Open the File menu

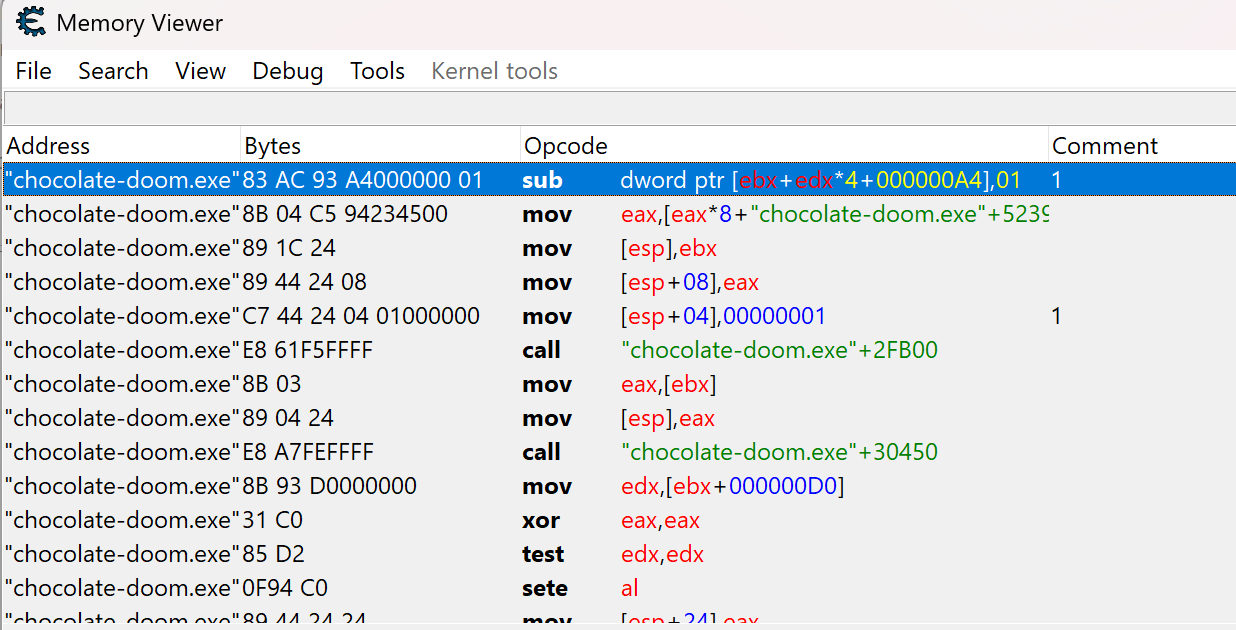point(34,71)
